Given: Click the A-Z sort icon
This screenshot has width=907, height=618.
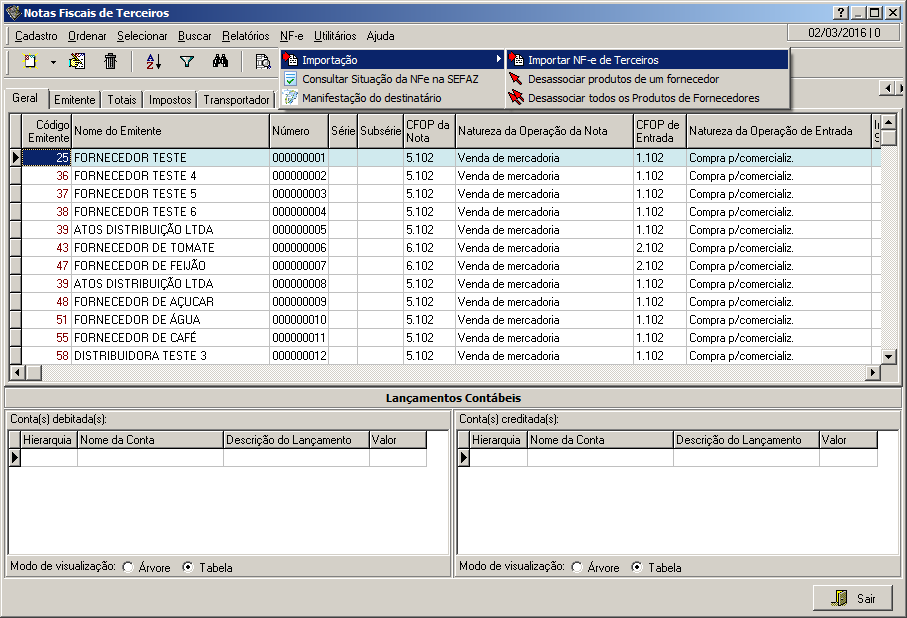Looking at the screenshot, I should coord(153,61).
